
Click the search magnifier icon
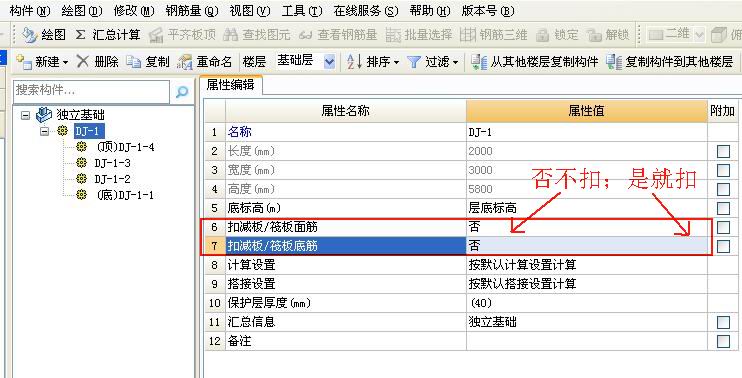(182, 91)
